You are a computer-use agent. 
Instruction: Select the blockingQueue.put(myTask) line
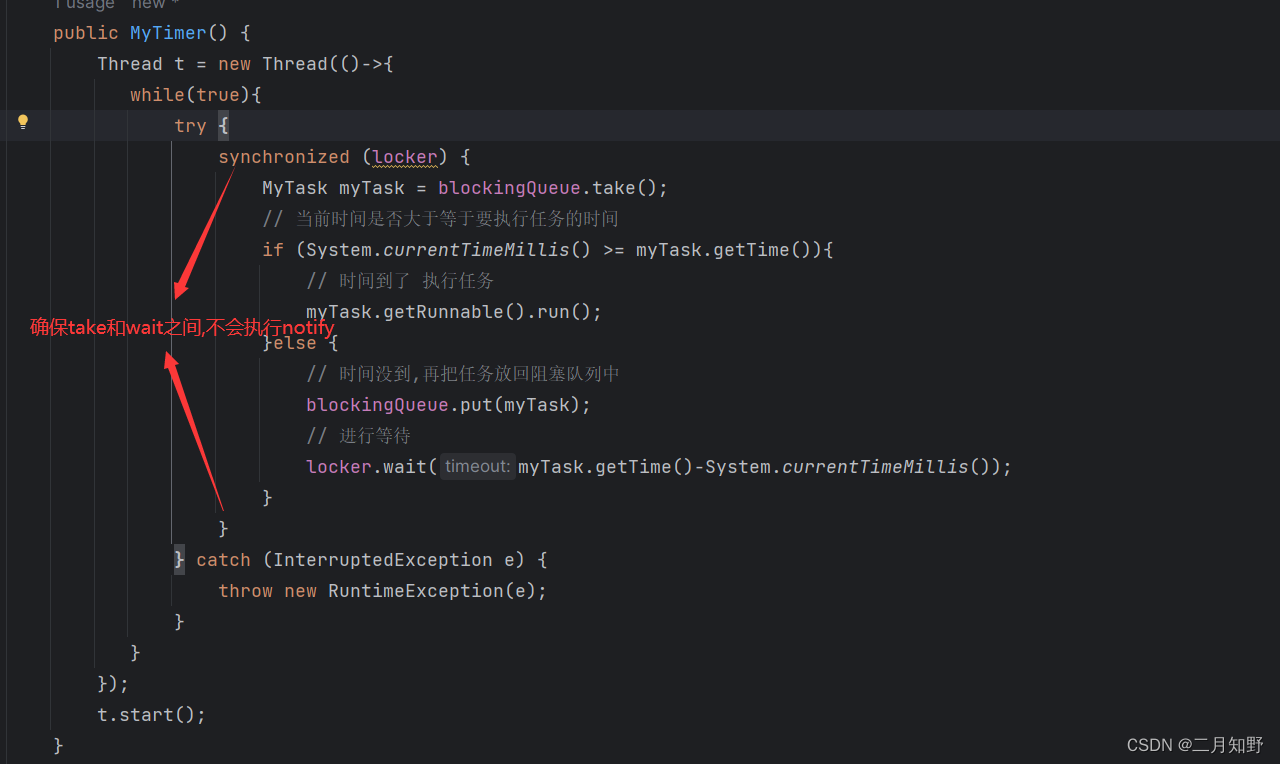[x=447, y=404]
